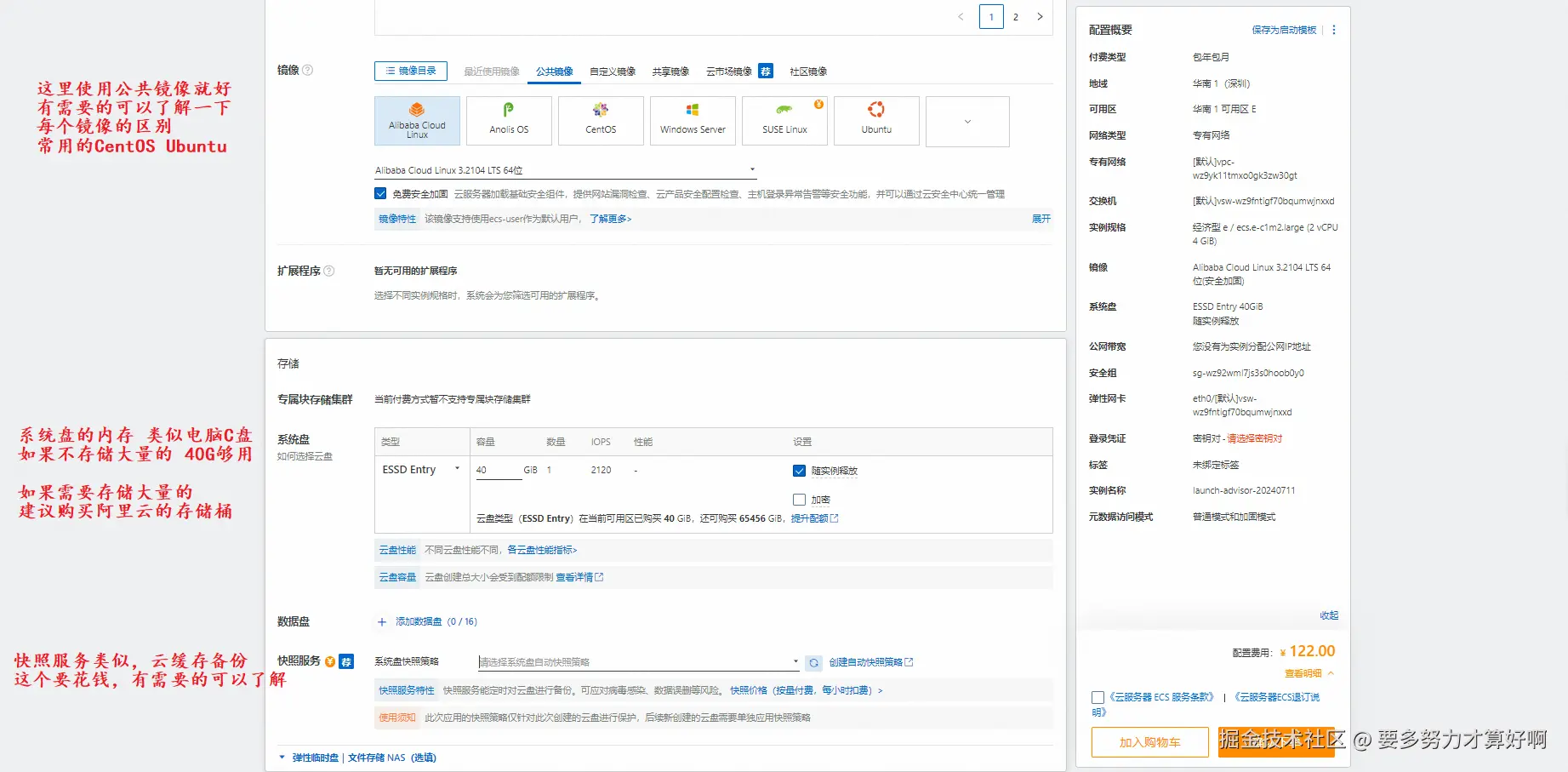This screenshot has height=772, width=1568.
Task: Open the Alibaba Cloud Linux version dropdown
Action: click(x=566, y=170)
